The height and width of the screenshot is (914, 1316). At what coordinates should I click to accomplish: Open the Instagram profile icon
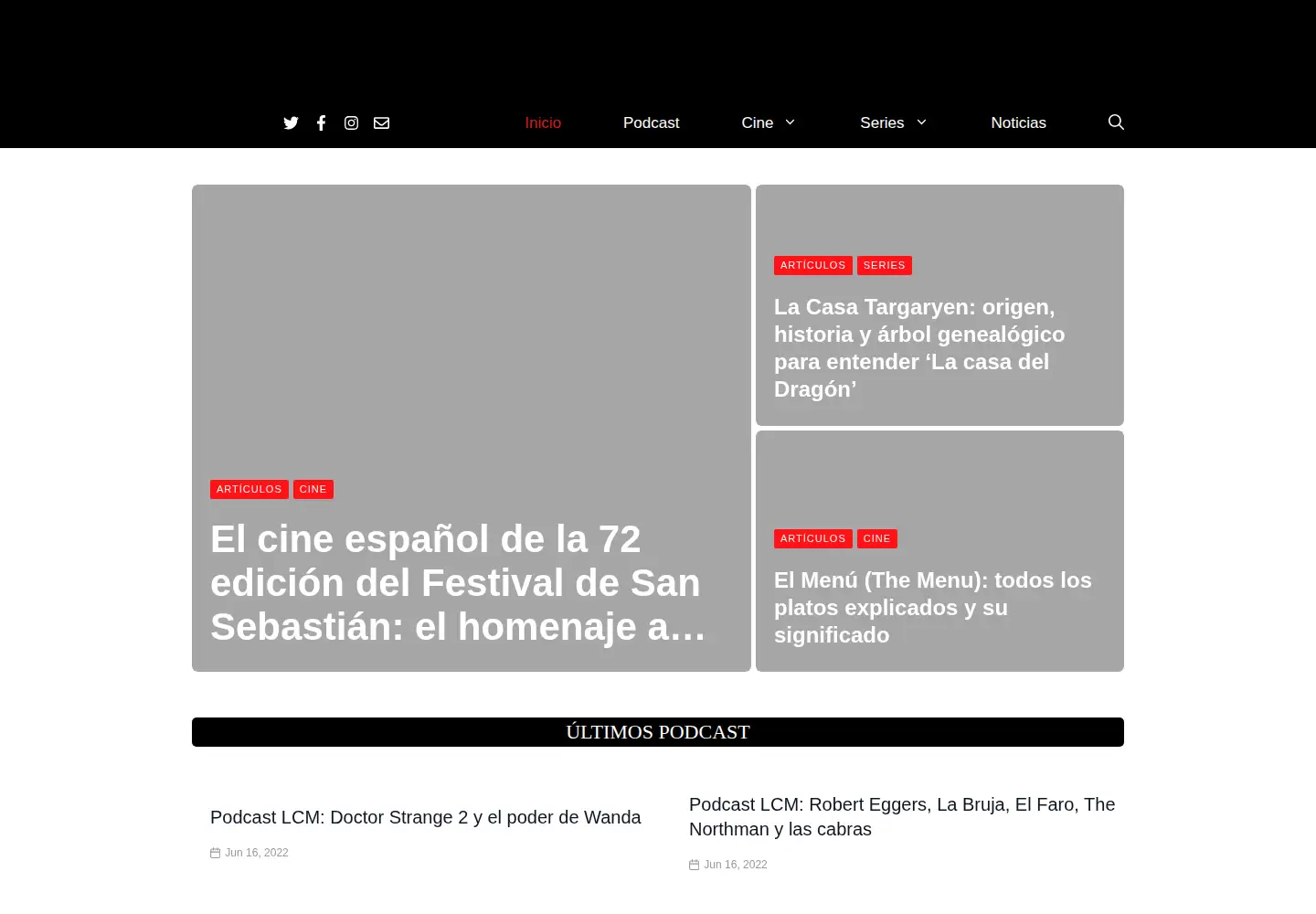click(351, 122)
